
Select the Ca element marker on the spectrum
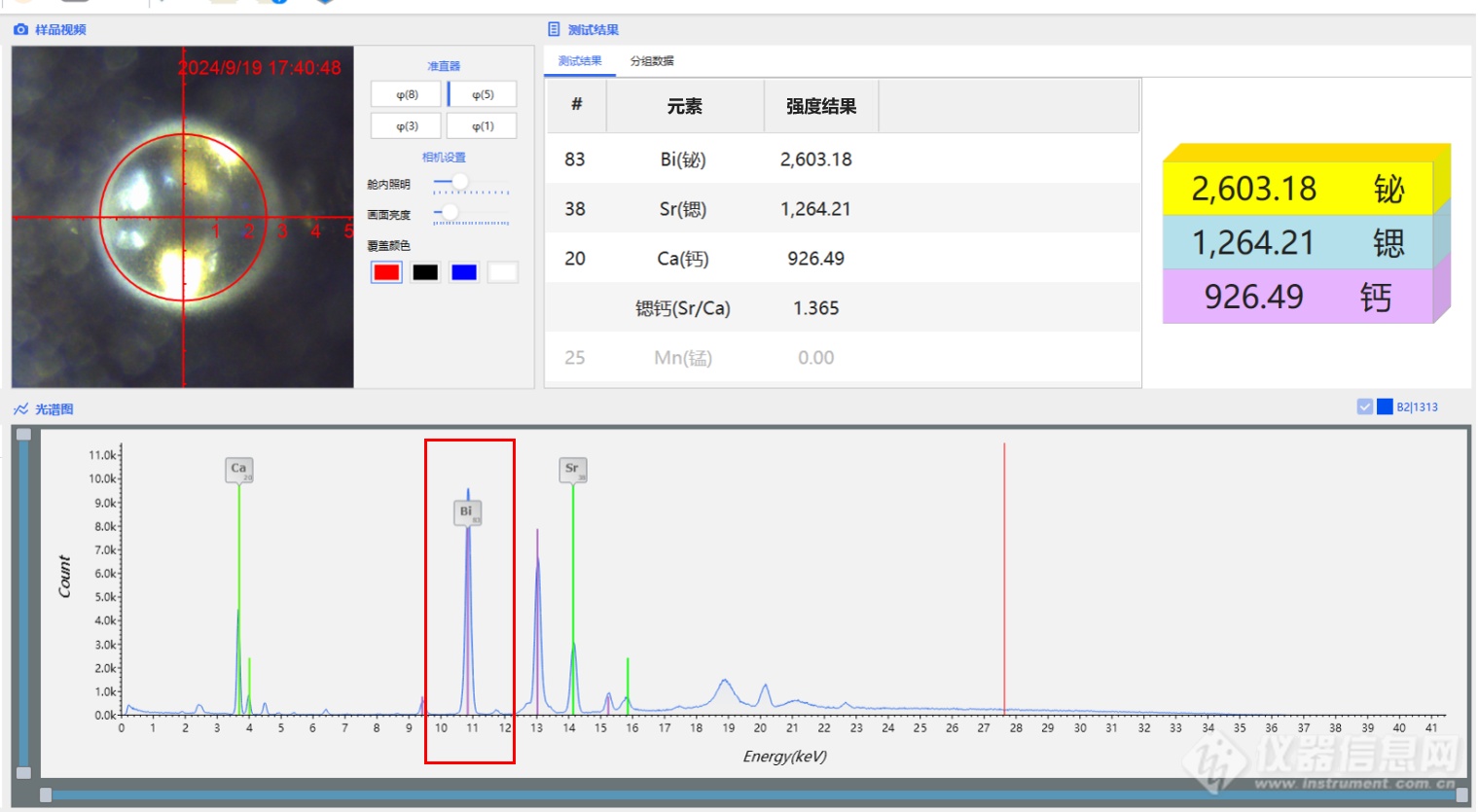[x=237, y=469]
